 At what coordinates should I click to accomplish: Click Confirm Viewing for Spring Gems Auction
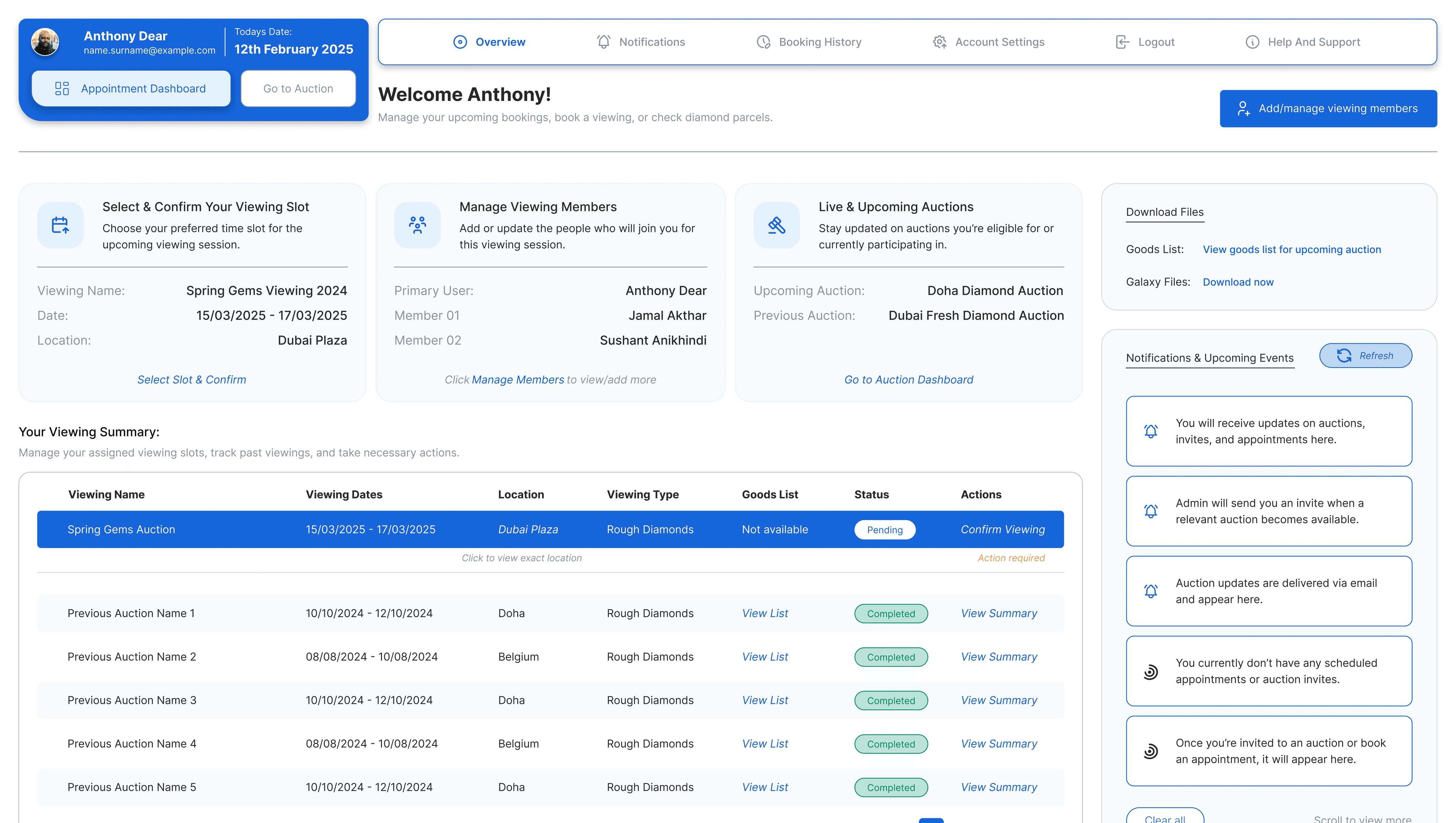click(1003, 530)
